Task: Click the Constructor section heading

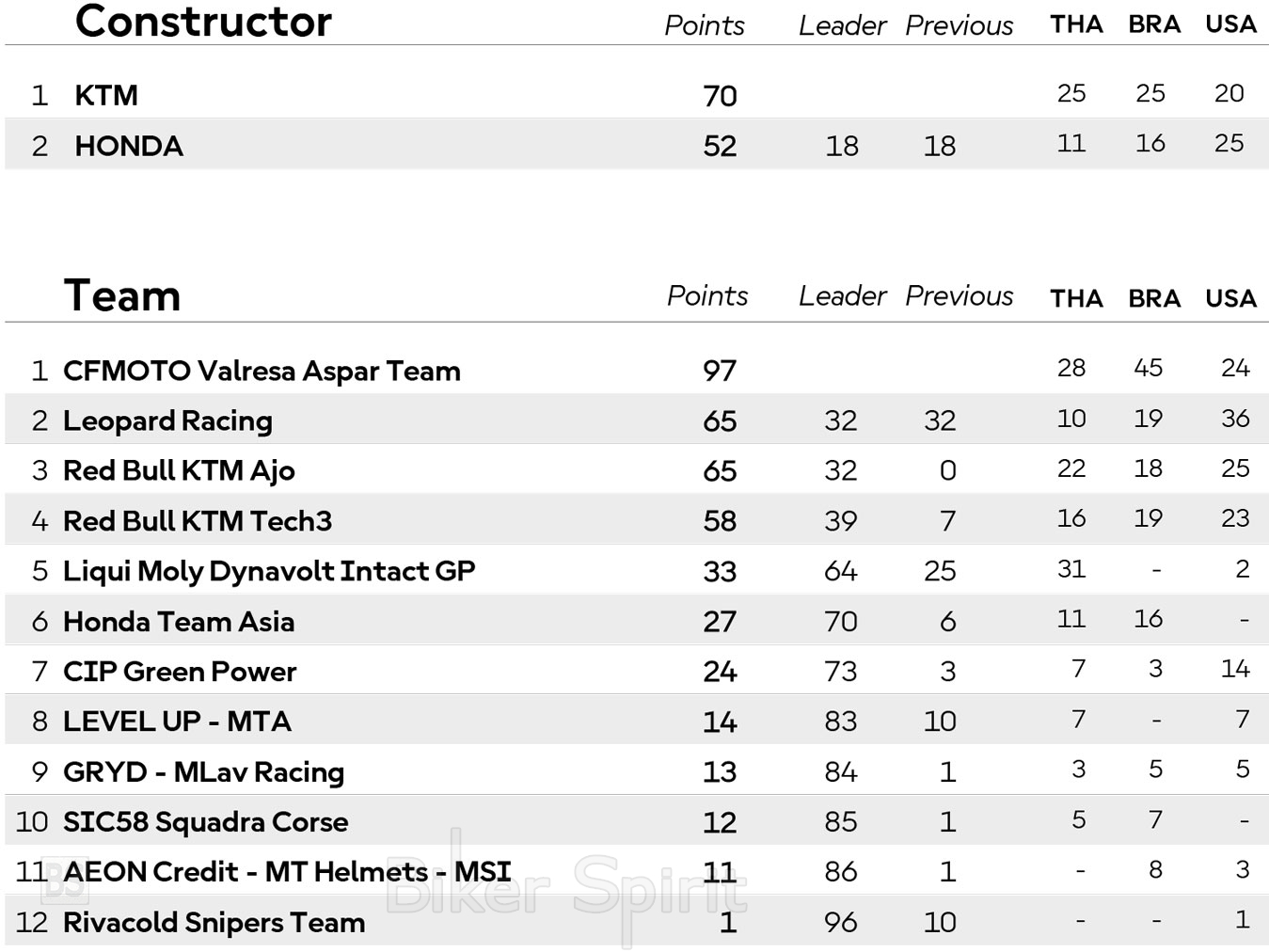Action: 203,22
